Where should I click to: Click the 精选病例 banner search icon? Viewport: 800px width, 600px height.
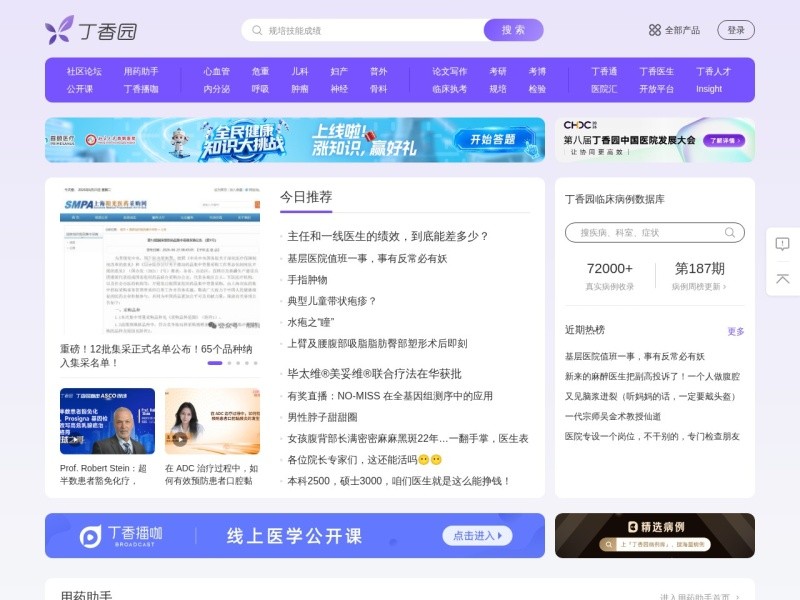(x=609, y=544)
